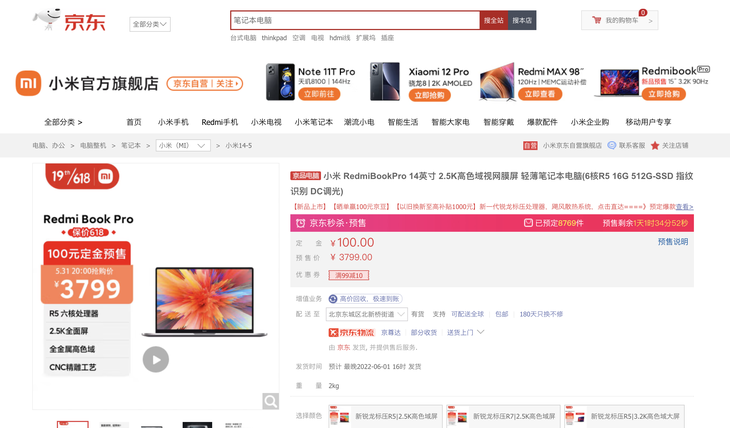Open the 智能穿戴 menu item
This screenshot has height=428, width=730.
499,122
